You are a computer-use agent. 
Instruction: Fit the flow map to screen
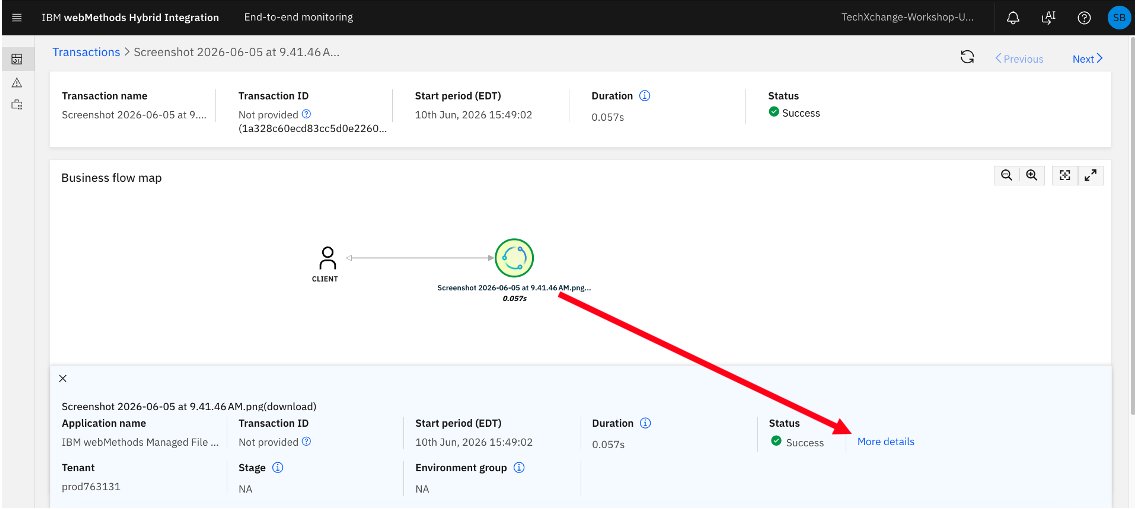1065,175
